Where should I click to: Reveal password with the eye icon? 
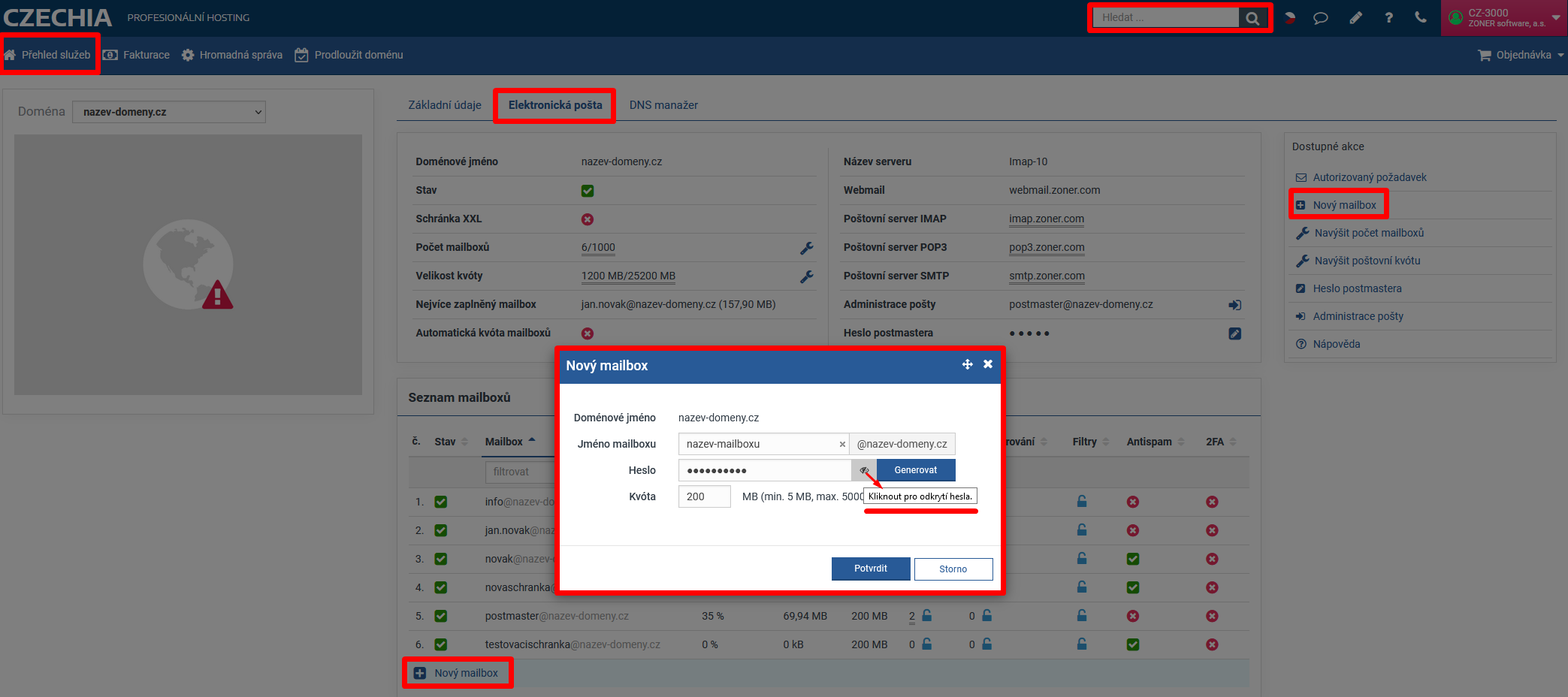pos(864,470)
